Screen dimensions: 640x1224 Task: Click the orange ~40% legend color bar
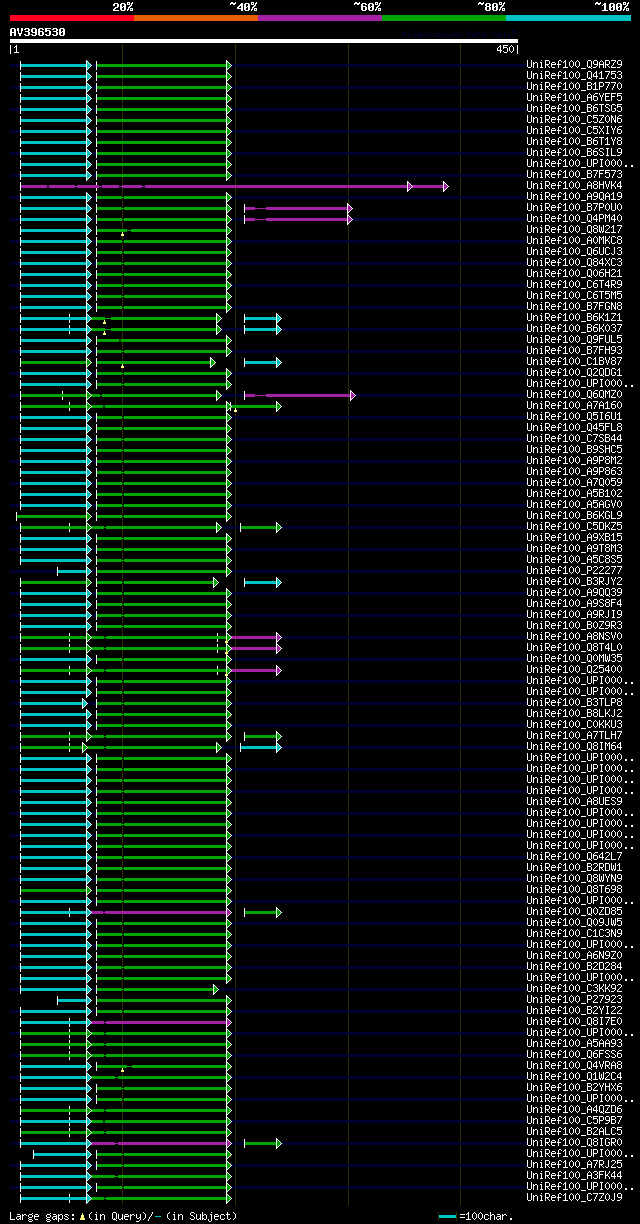(195, 18)
